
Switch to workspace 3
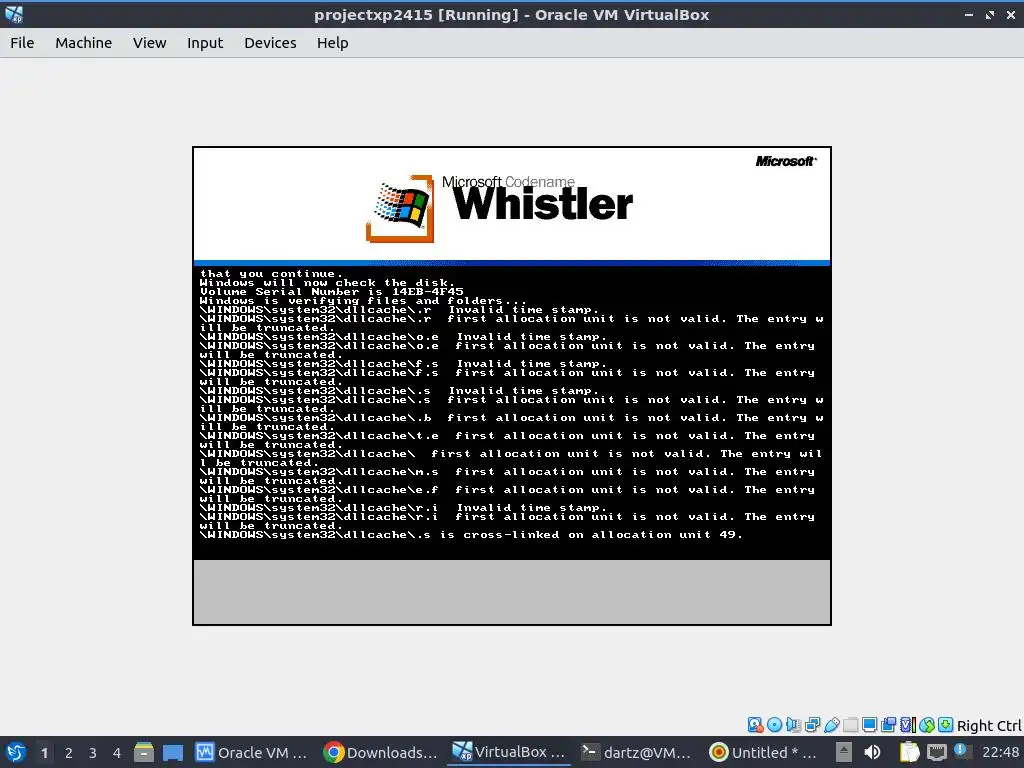coord(93,753)
